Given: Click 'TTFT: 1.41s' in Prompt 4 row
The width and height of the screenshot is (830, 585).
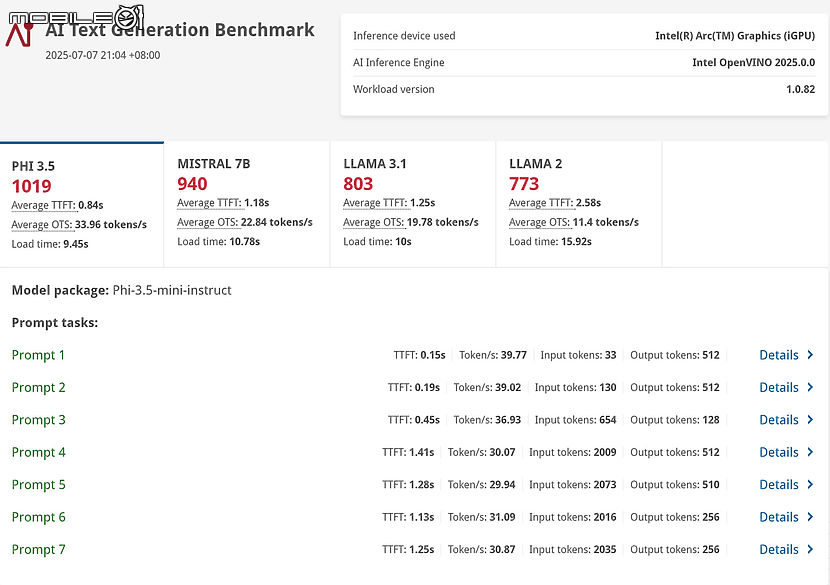Looking at the screenshot, I should point(408,453).
